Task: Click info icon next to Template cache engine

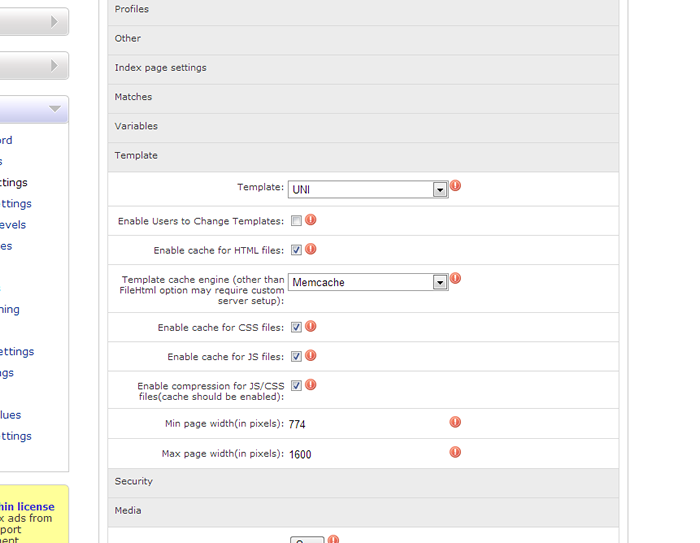Action: coord(455,279)
